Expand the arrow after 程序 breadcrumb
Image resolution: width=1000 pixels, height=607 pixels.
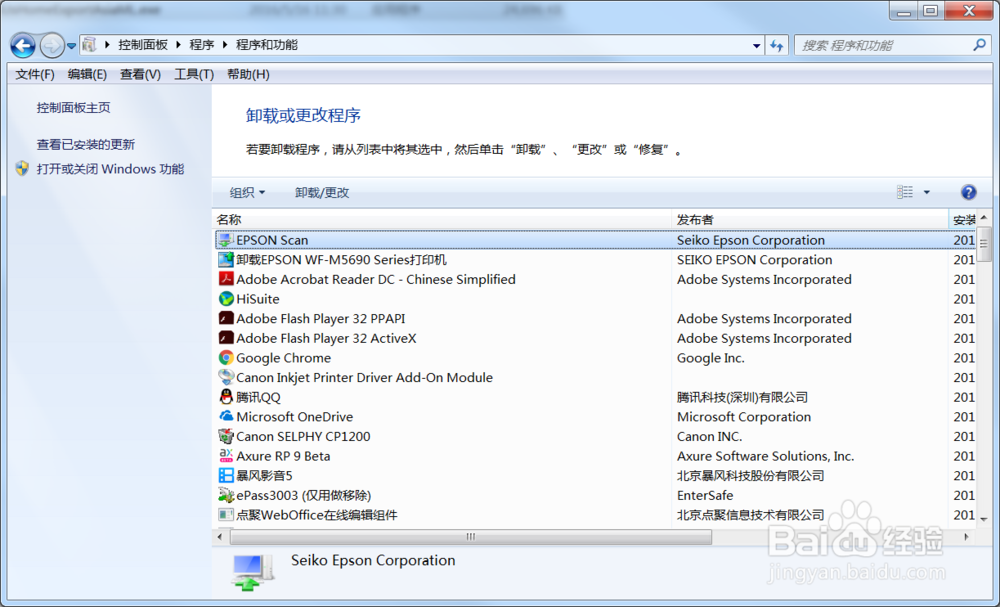225,45
